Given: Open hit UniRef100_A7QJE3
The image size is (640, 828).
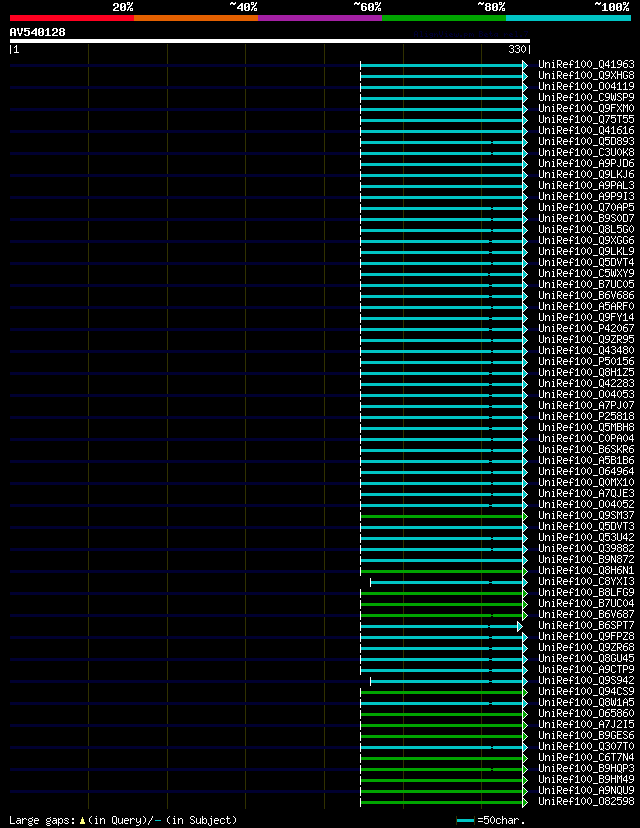Looking at the screenshot, I should click(x=586, y=494).
